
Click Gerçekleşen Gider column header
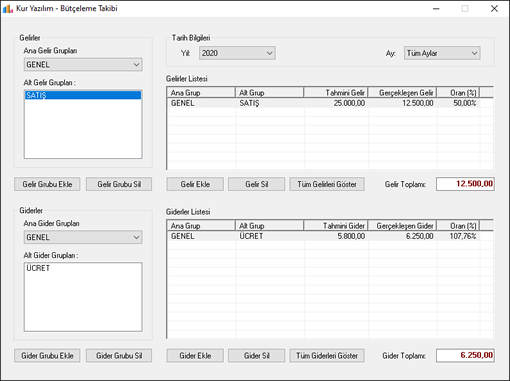pos(402,226)
